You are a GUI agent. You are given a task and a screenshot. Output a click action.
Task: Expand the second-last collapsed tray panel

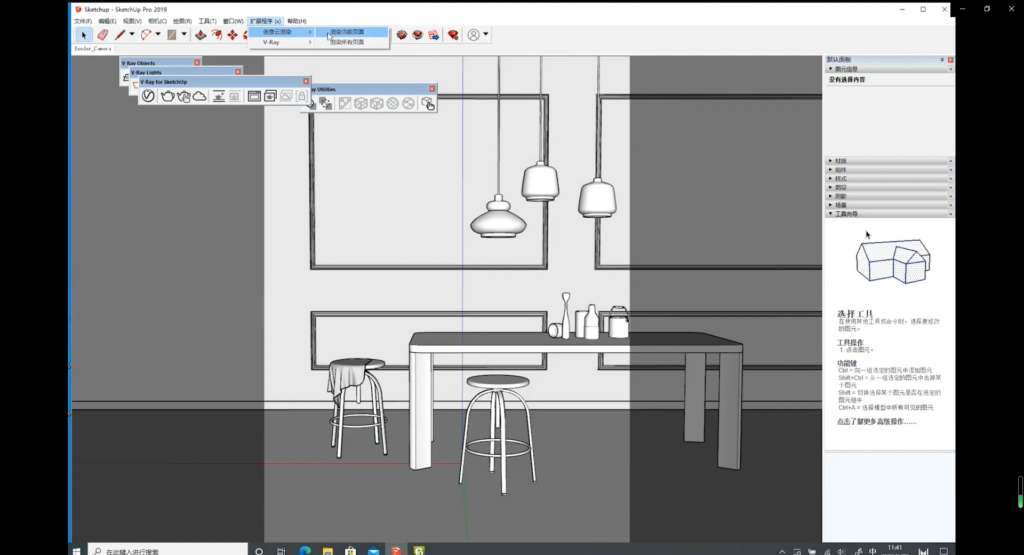(888, 196)
